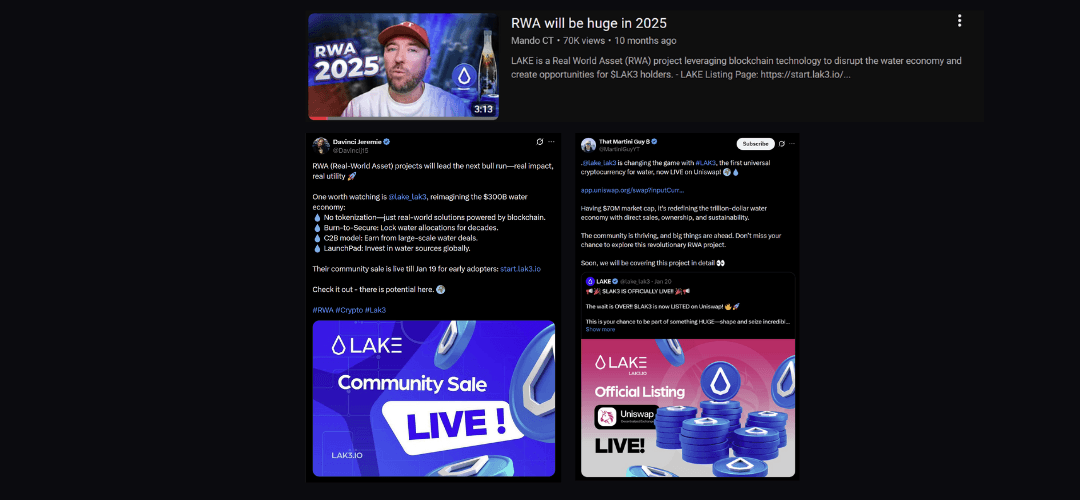The height and width of the screenshot is (500, 1080).
Task: Click the verified badge beside That Martini Guy
Action: [654, 141]
